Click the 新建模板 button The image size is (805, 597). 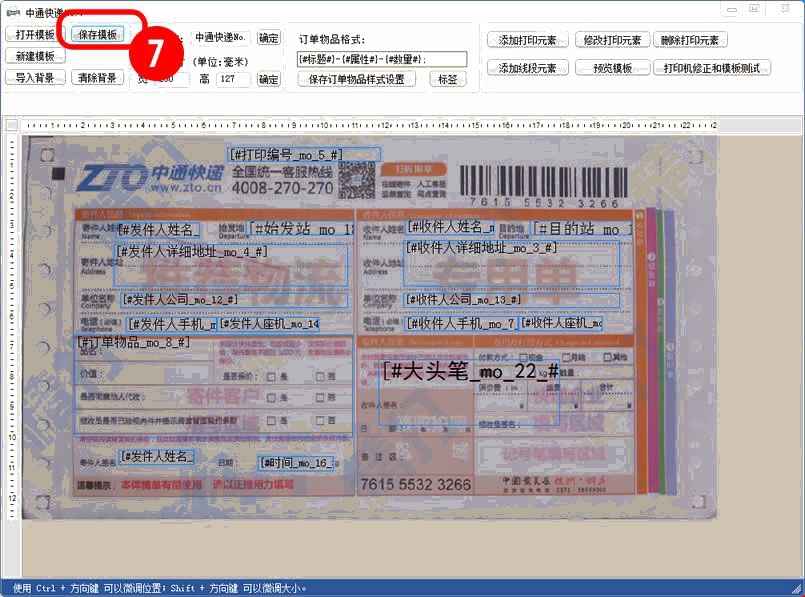[35, 56]
